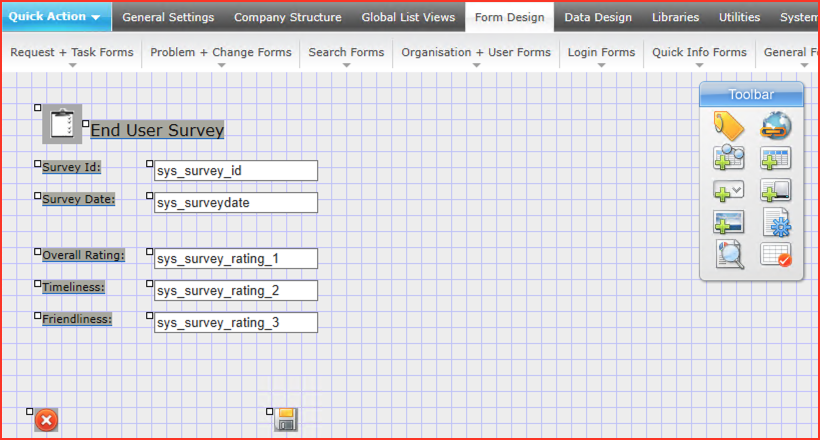
Task: Click the floppy disk save icon
Action: (x=286, y=420)
